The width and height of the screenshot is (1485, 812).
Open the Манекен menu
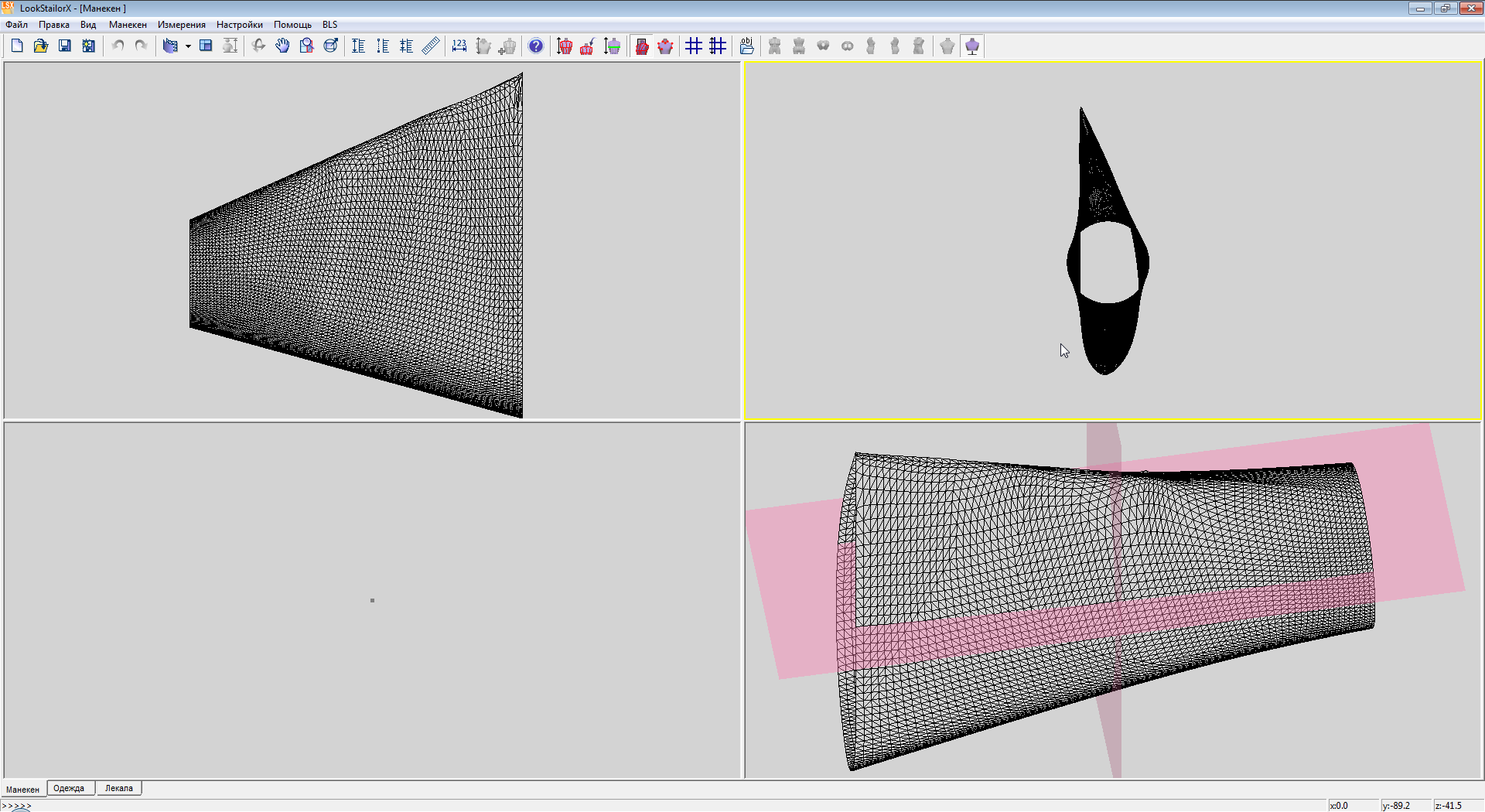(x=128, y=25)
